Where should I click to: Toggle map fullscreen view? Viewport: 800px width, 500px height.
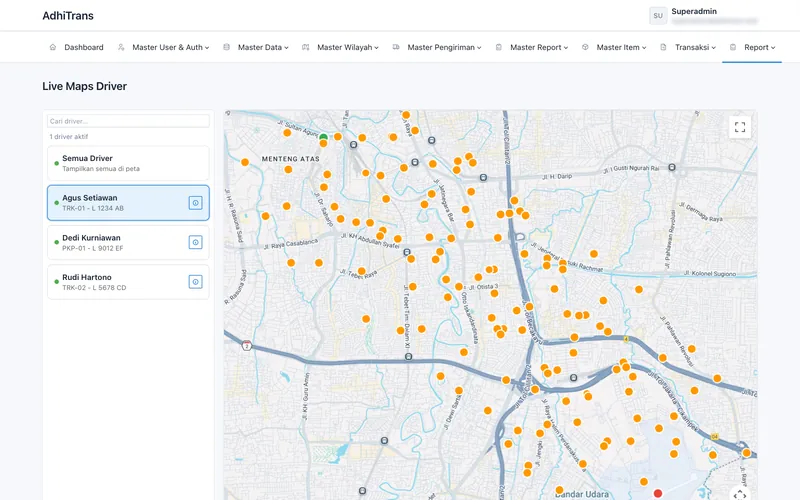click(x=740, y=127)
